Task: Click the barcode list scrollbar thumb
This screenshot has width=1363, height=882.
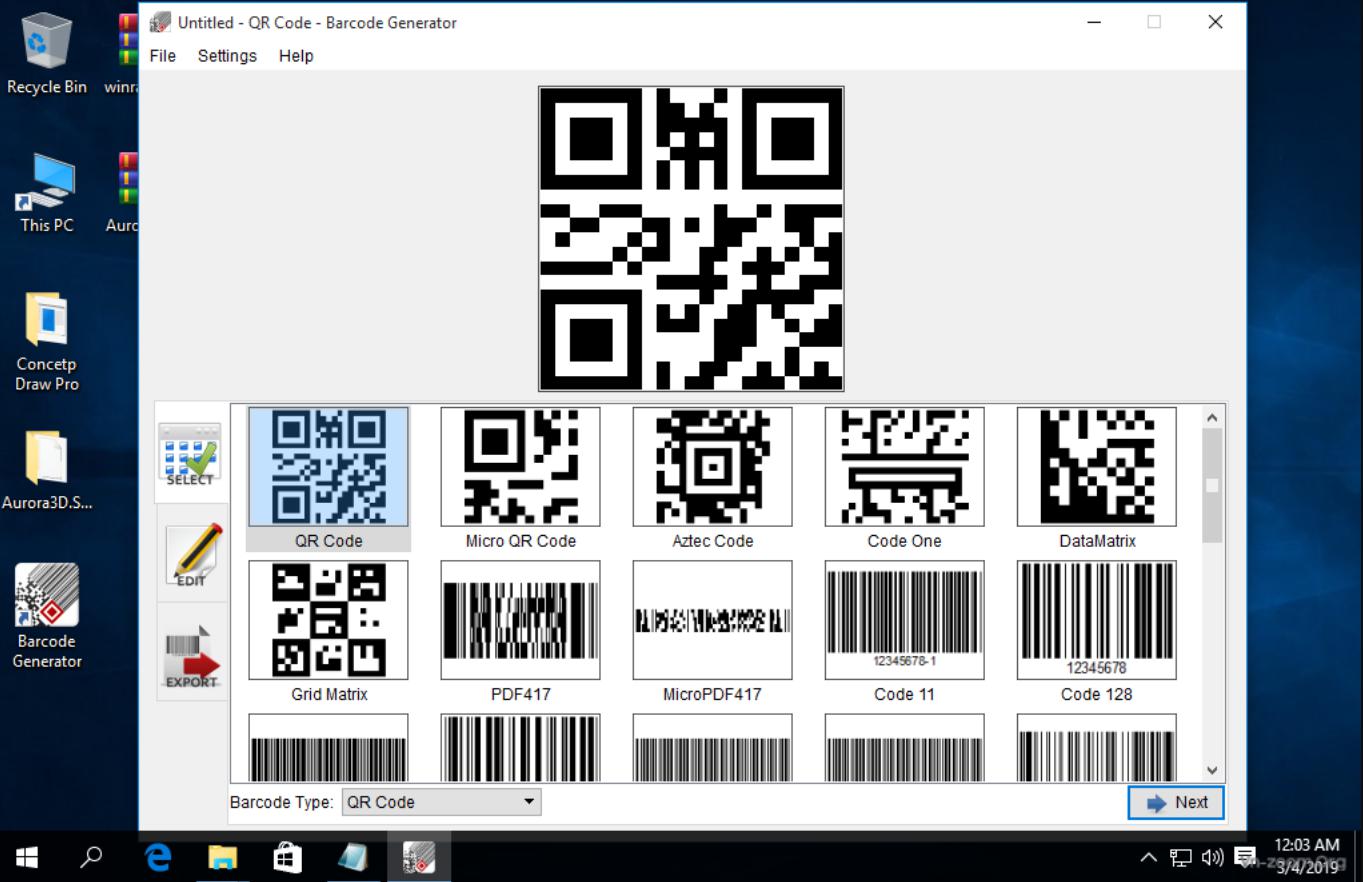Action: (1212, 485)
